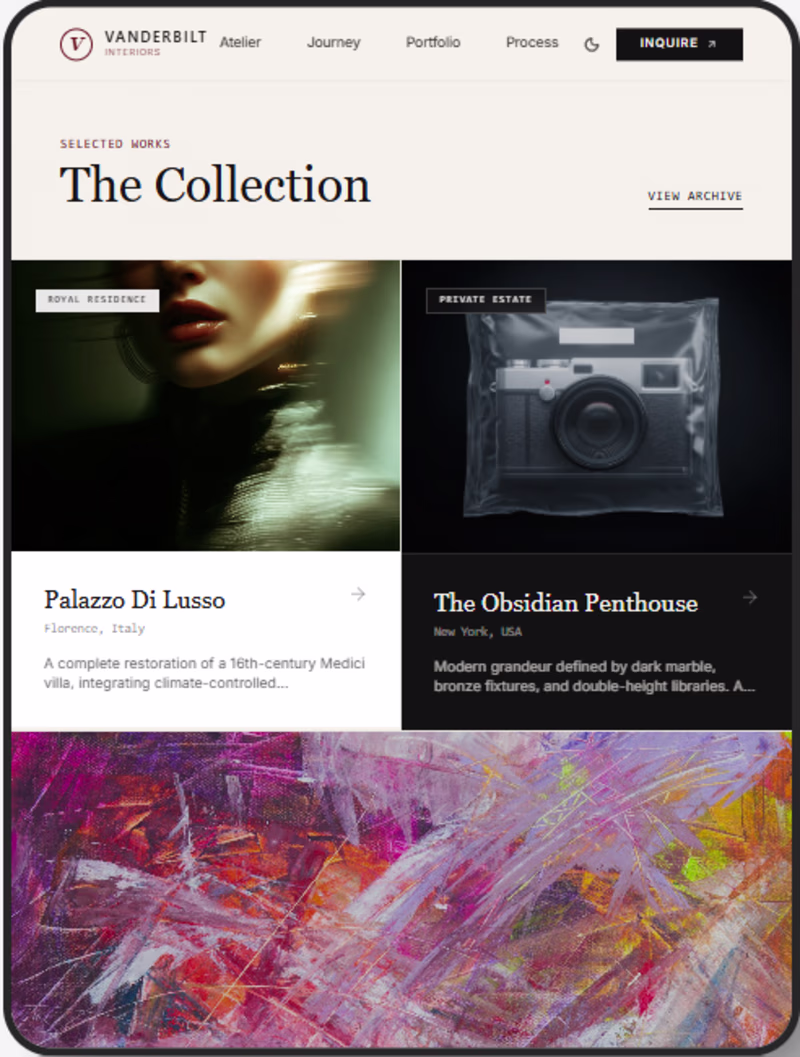This screenshot has height=1057, width=800.
Task: Click The Obsidian Penthouse title
Action: 565,603
